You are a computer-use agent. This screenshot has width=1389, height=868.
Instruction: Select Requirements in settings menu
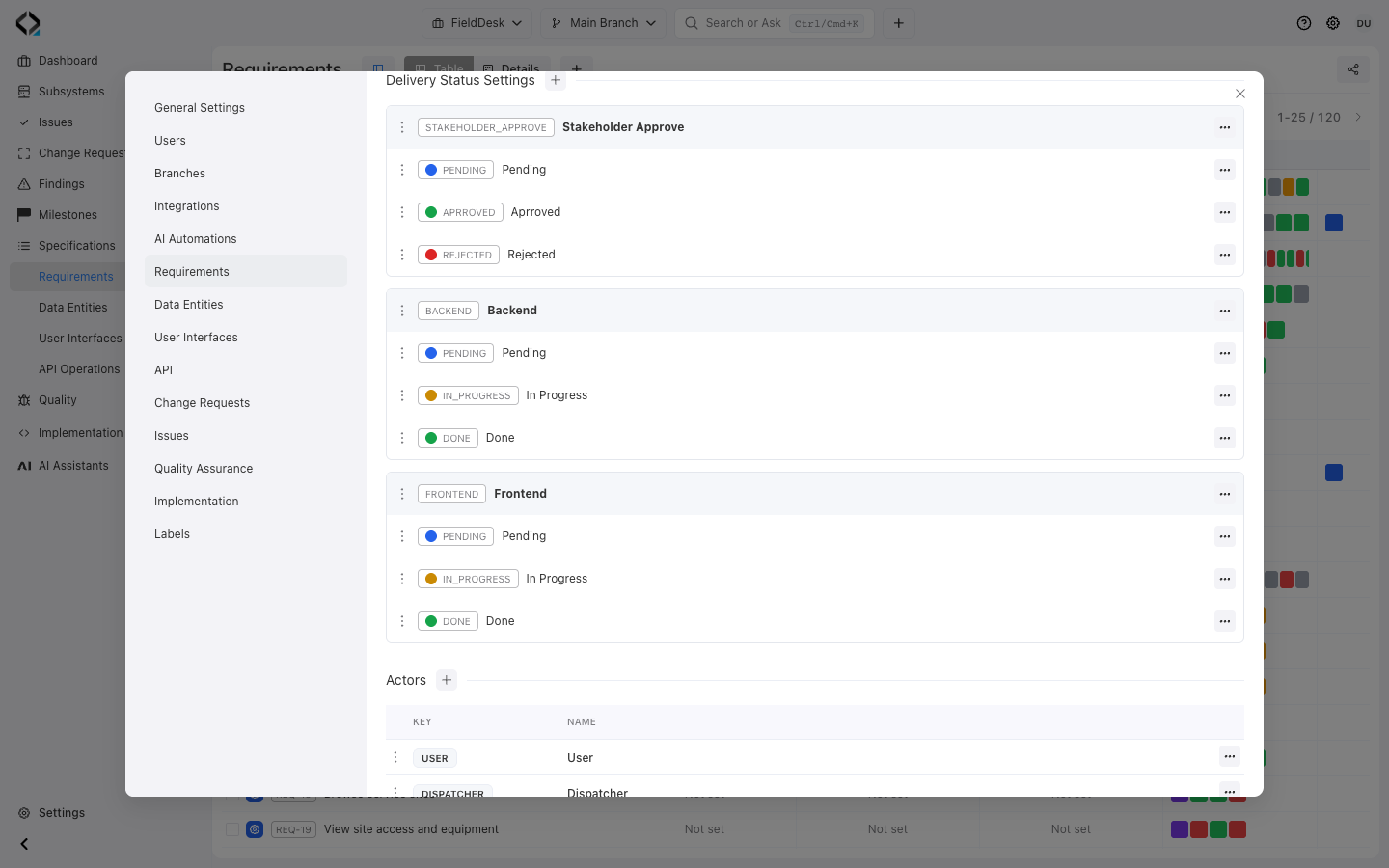tap(246, 272)
